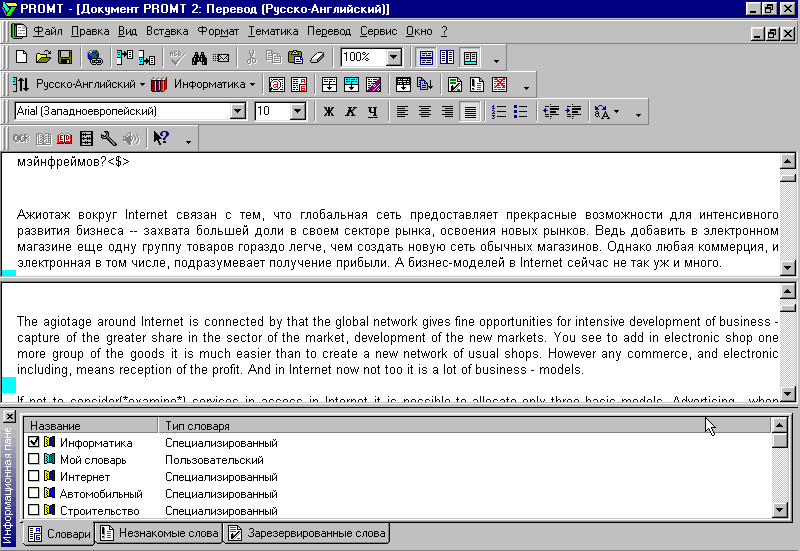Create a new document with New icon
This screenshot has height=551, width=800.
tap(21, 57)
